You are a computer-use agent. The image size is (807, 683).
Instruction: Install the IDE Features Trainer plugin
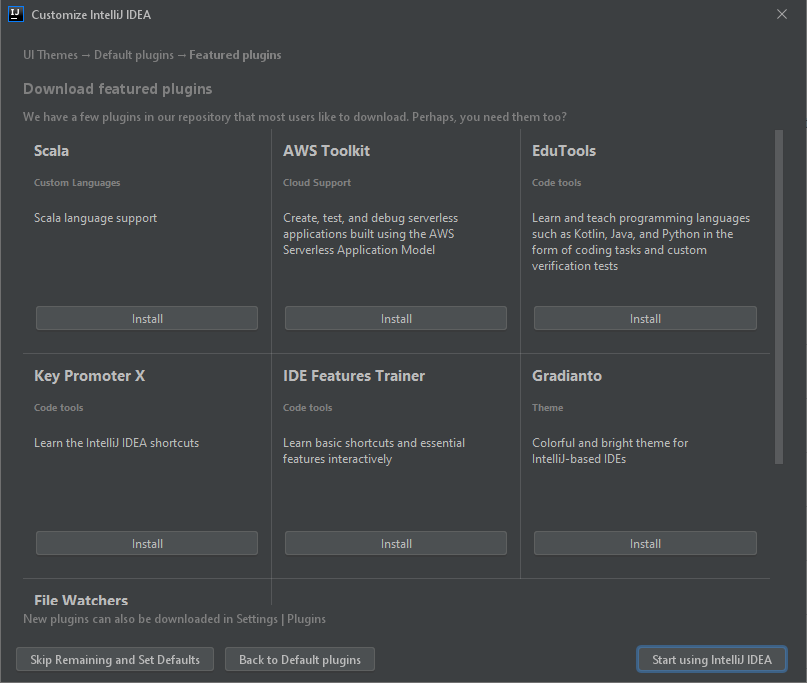click(396, 544)
